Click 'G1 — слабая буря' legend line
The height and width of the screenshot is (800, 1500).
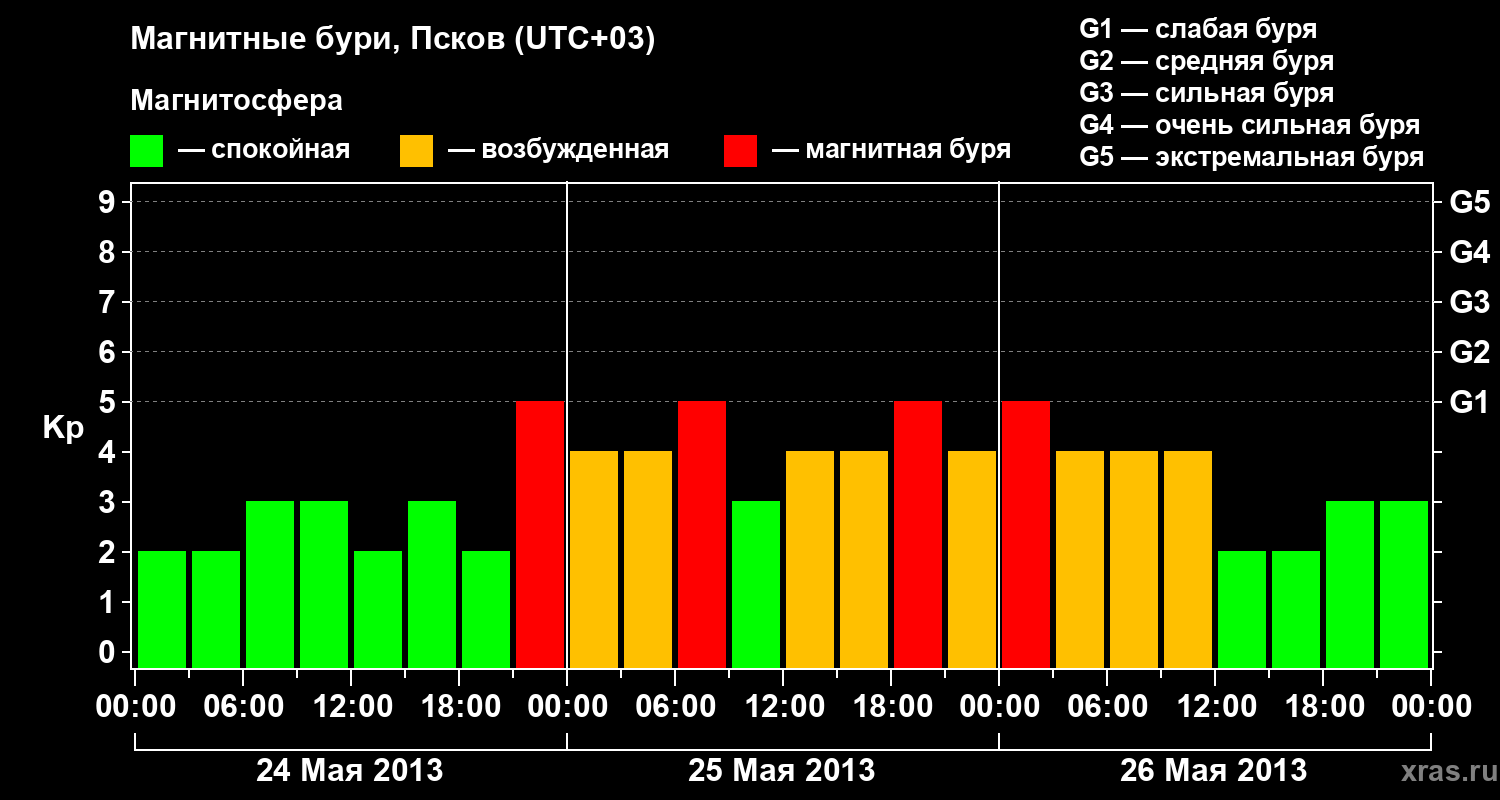point(1198,28)
